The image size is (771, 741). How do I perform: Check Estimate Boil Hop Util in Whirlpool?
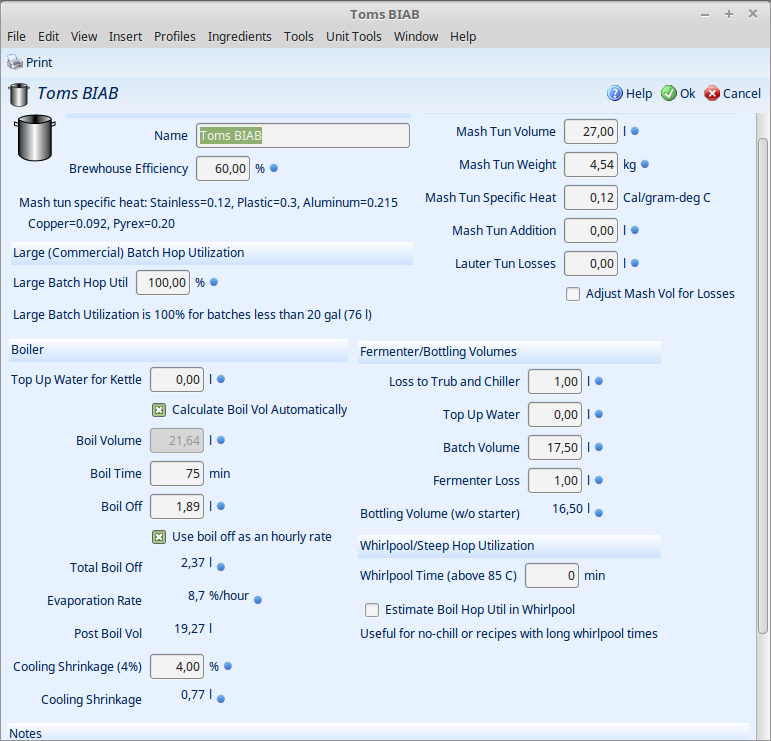tap(372, 609)
